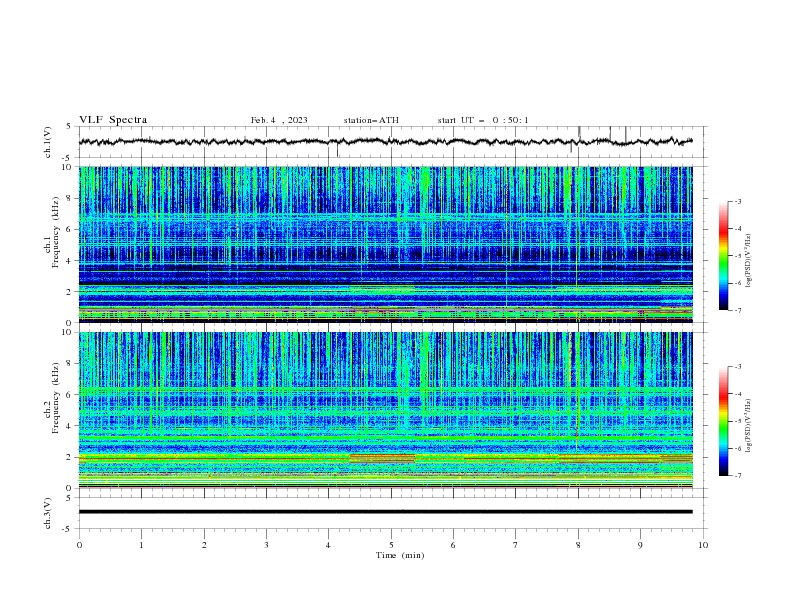The height and width of the screenshot is (612, 792).
Task: Click the "-7" tick on ch.2 color bar
Action: click(738, 476)
